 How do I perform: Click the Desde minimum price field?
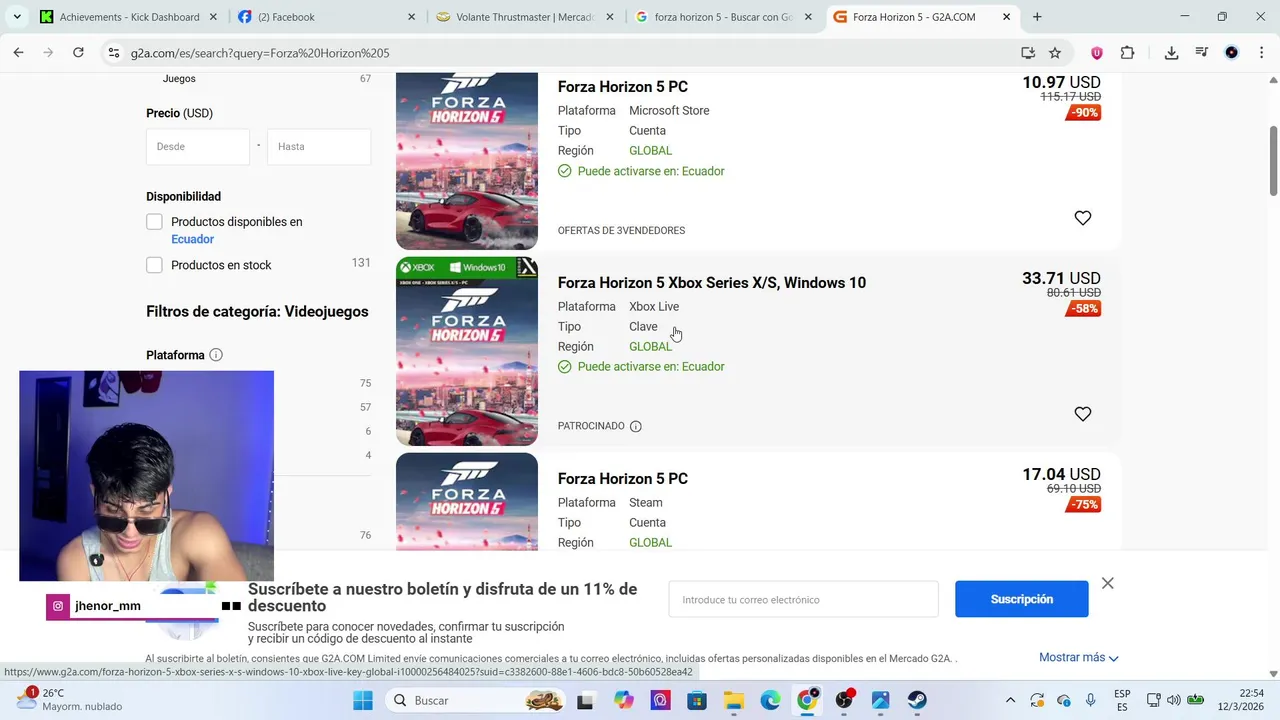click(198, 146)
